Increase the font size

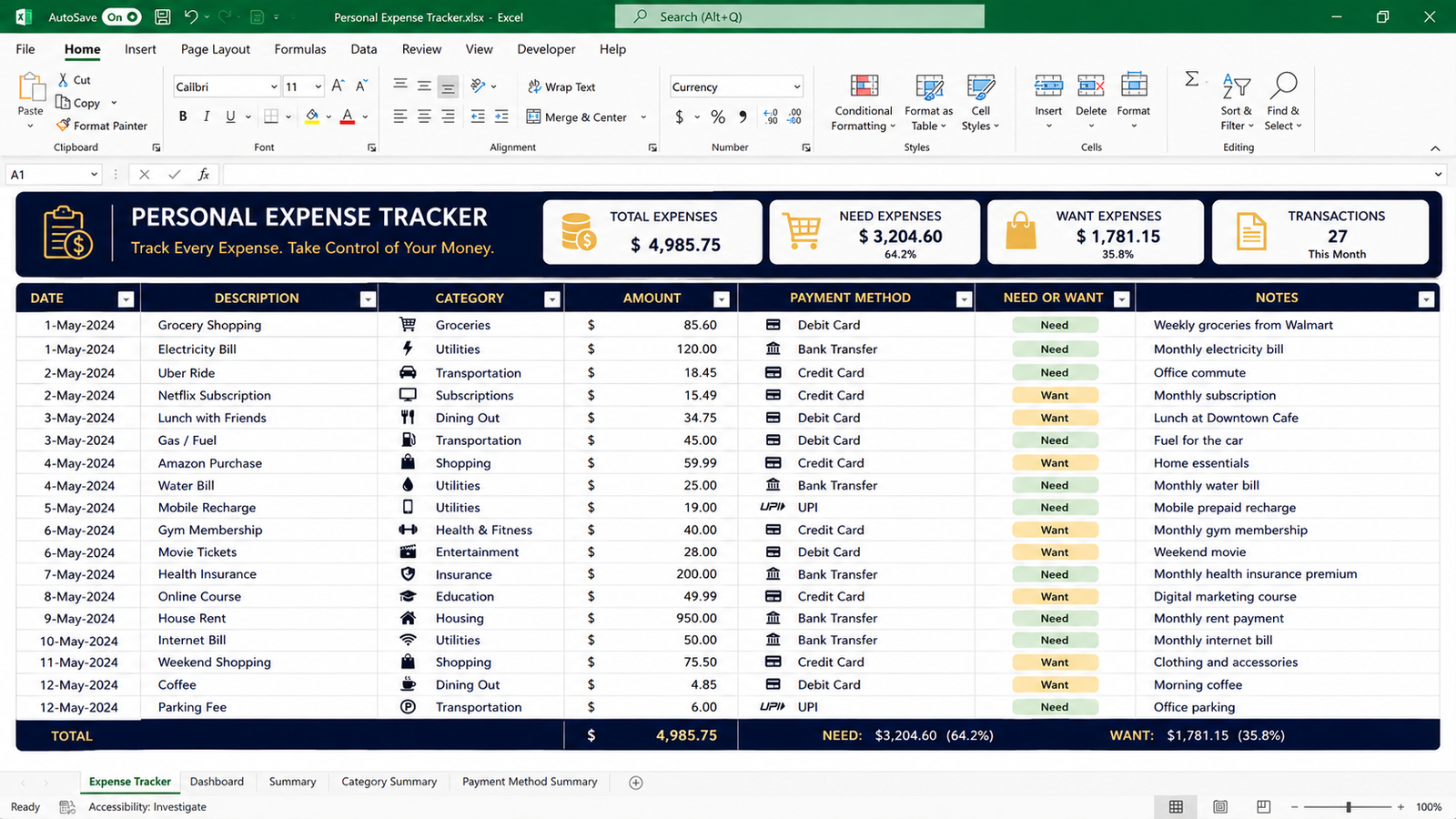[x=339, y=86]
